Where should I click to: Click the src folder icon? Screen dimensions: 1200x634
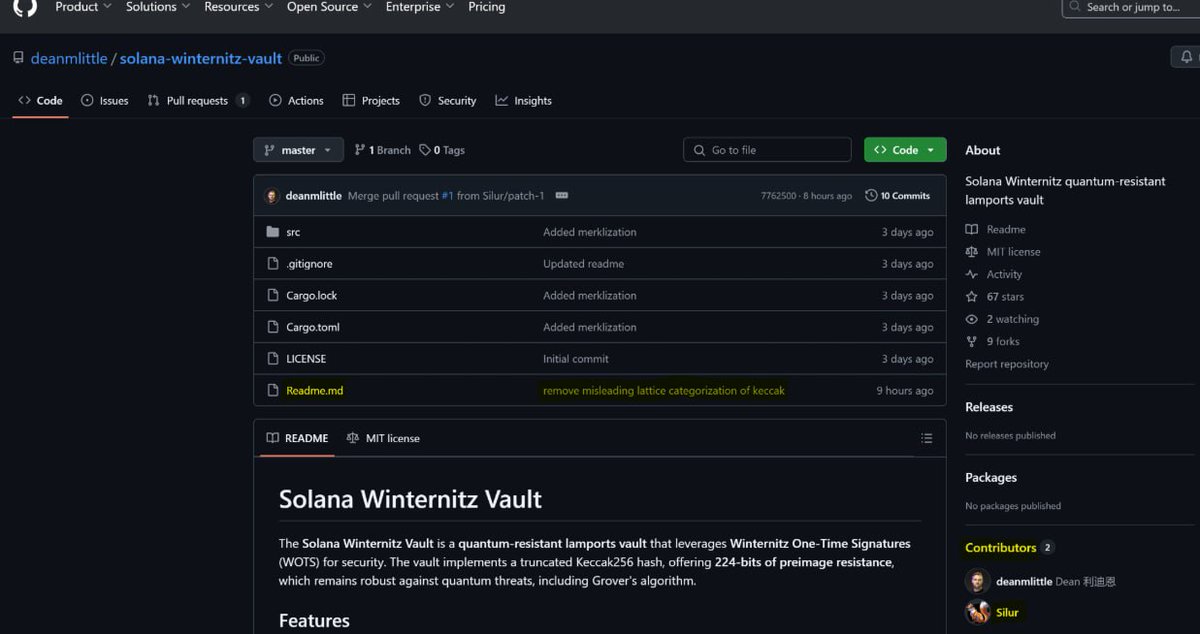pyautogui.click(x=272, y=232)
